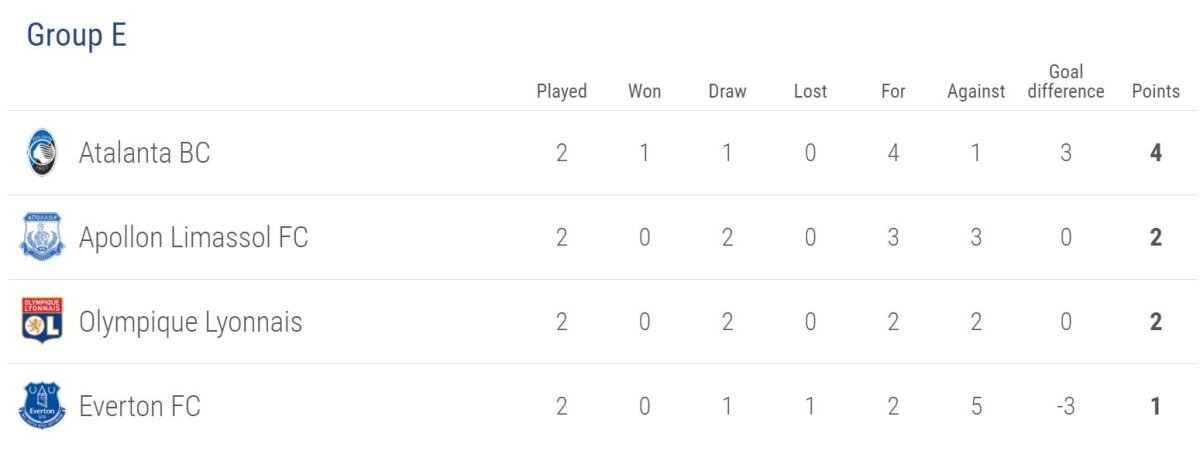Click Apollon Limassol's points value

click(1156, 238)
